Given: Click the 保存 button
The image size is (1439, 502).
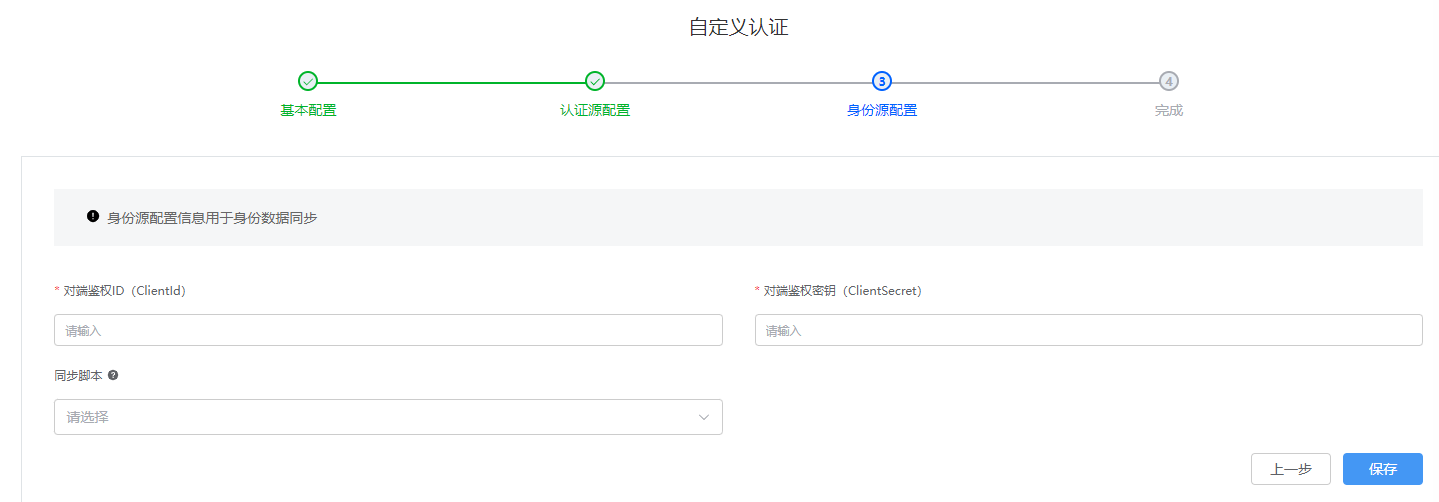Looking at the screenshot, I should click(x=1383, y=469).
